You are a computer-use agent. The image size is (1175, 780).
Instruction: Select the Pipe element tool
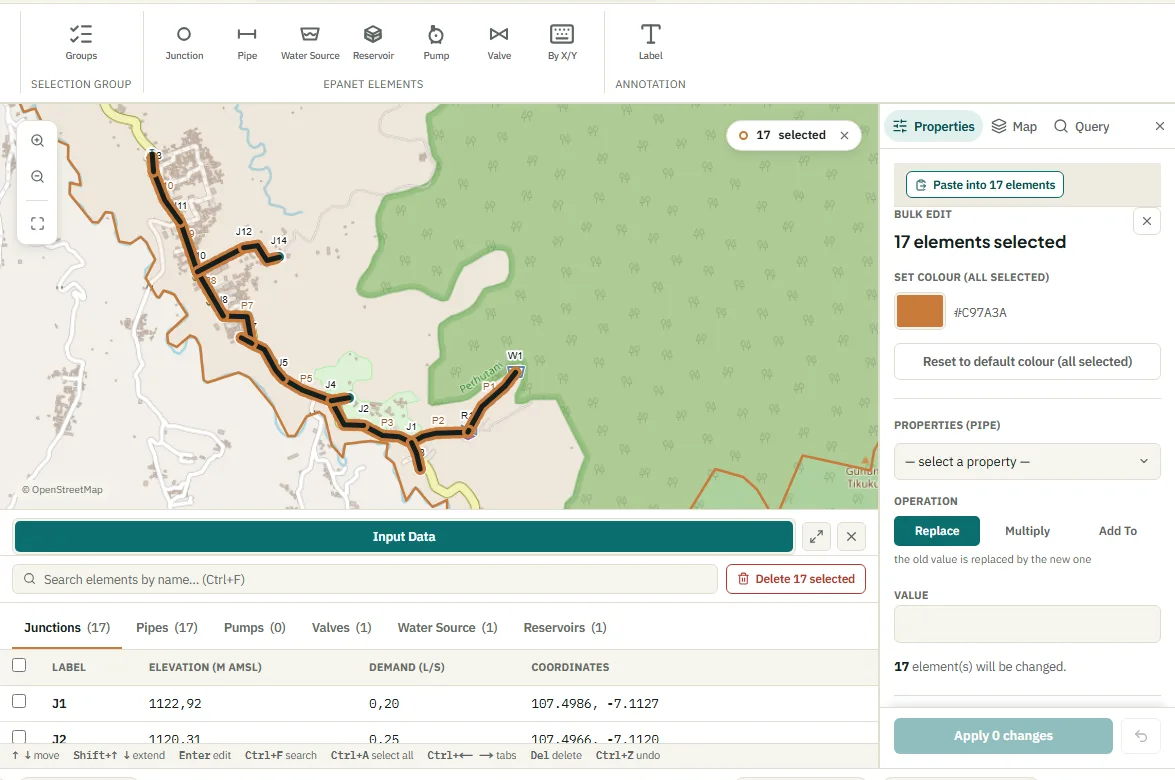click(247, 43)
